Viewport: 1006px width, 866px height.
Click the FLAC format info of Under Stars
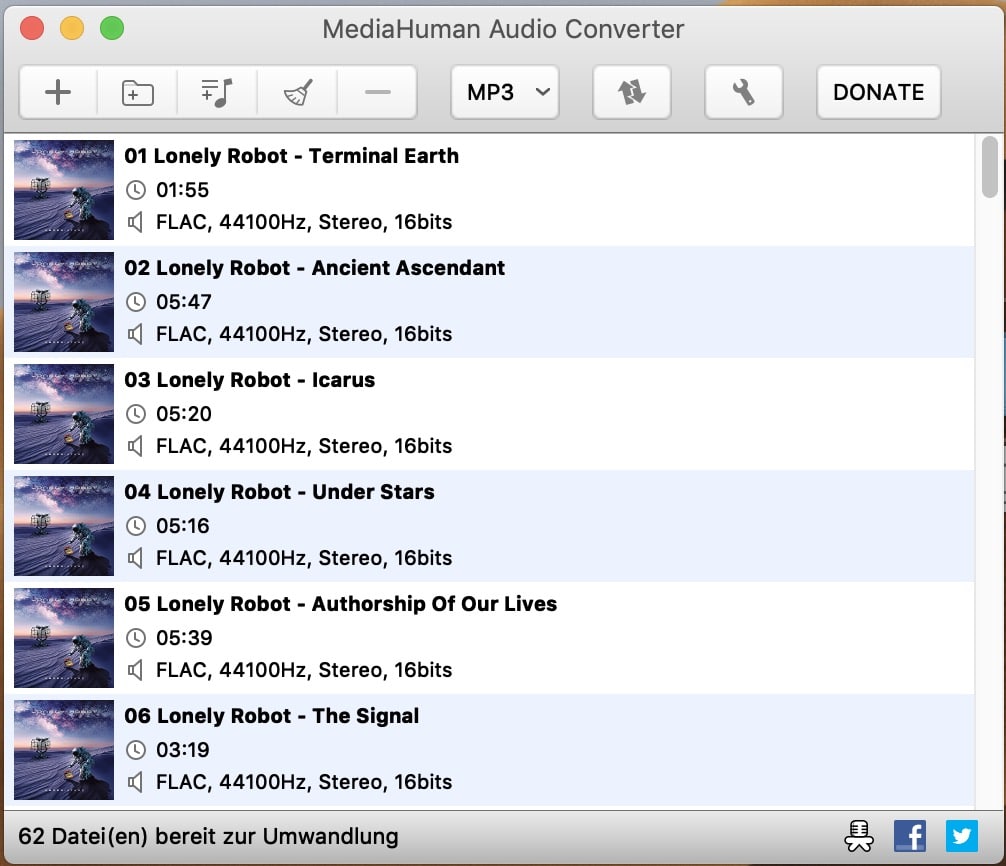pyautogui.click(x=304, y=558)
